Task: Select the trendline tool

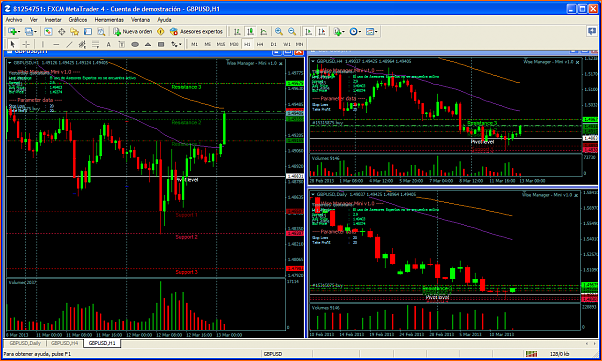Action: pos(69,45)
